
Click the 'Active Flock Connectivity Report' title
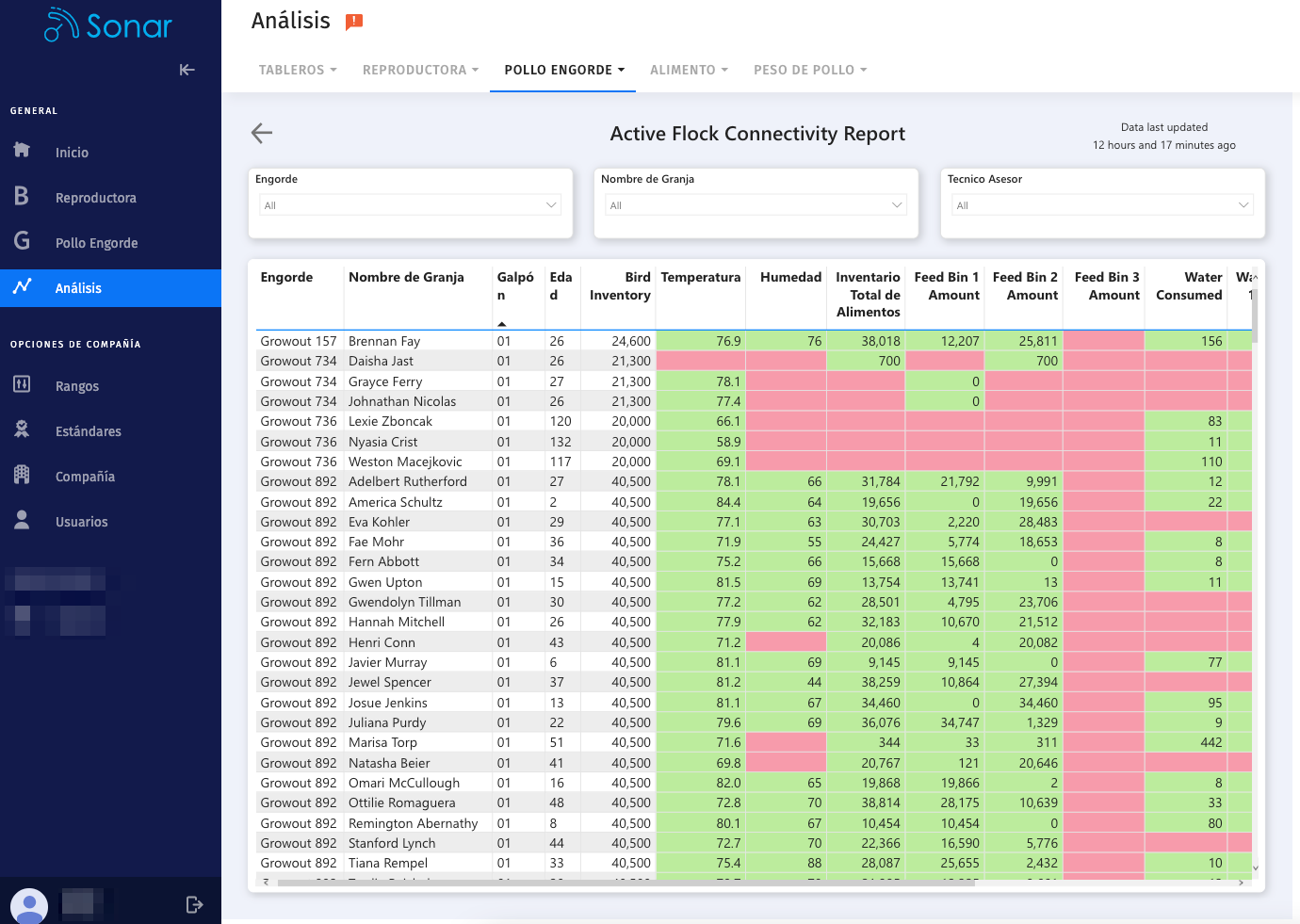pyautogui.click(x=757, y=134)
